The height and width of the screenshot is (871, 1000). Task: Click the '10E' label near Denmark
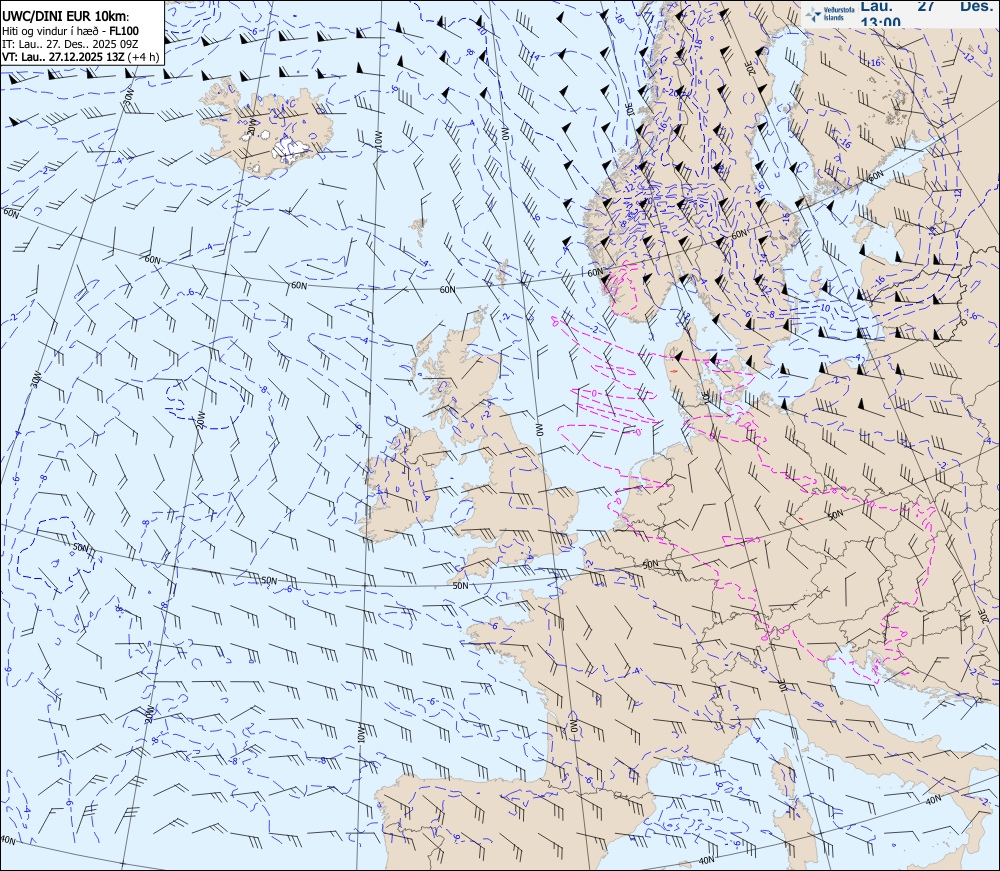point(707,396)
